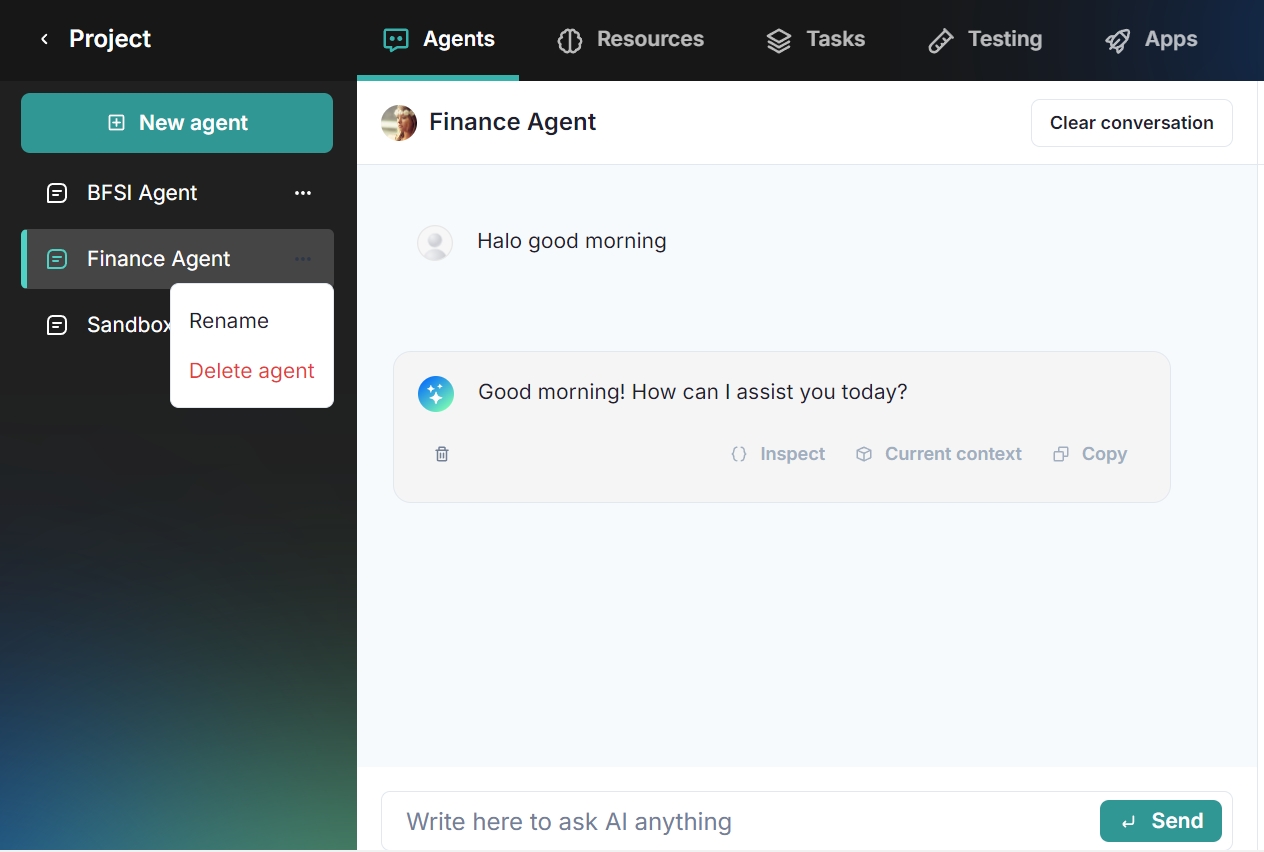Create a New agent
The width and height of the screenshot is (1264, 852).
pyautogui.click(x=177, y=123)
